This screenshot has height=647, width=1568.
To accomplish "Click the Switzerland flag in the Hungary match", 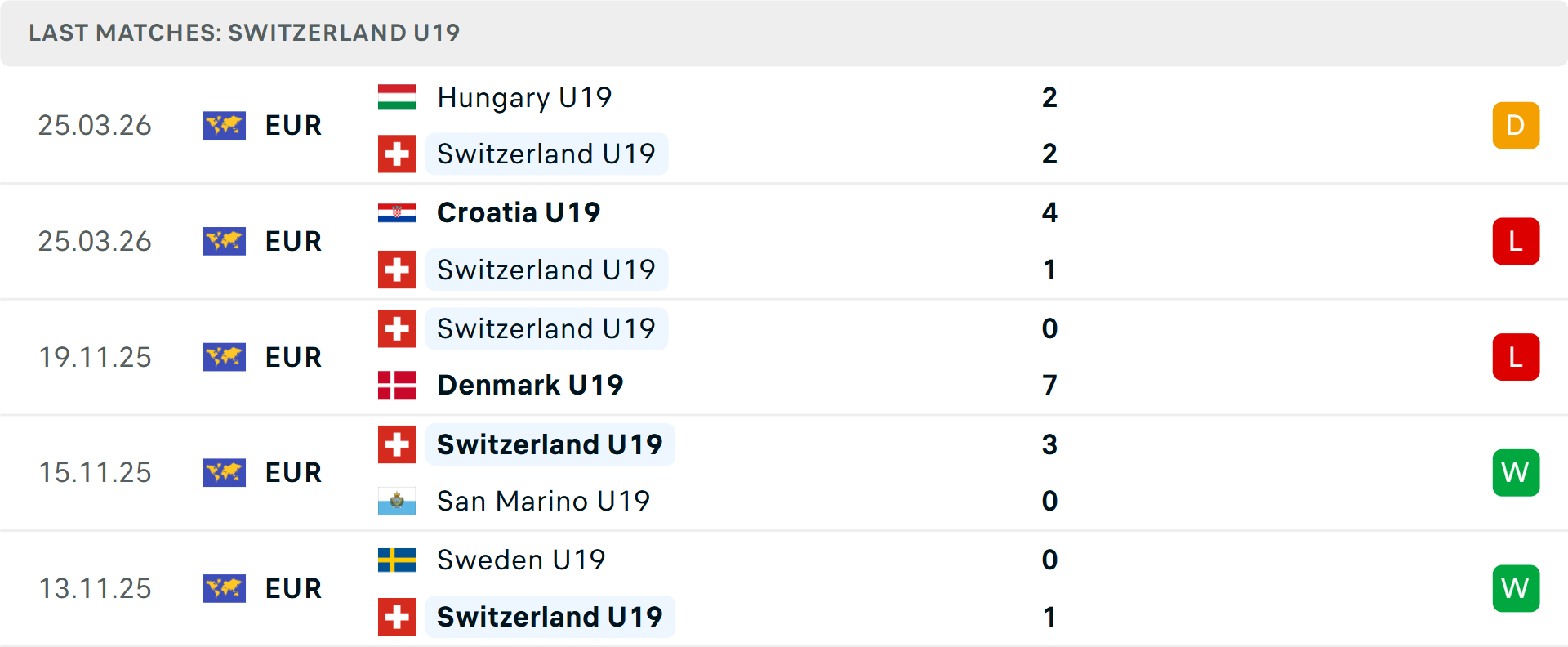I will (x=397, y=154).
